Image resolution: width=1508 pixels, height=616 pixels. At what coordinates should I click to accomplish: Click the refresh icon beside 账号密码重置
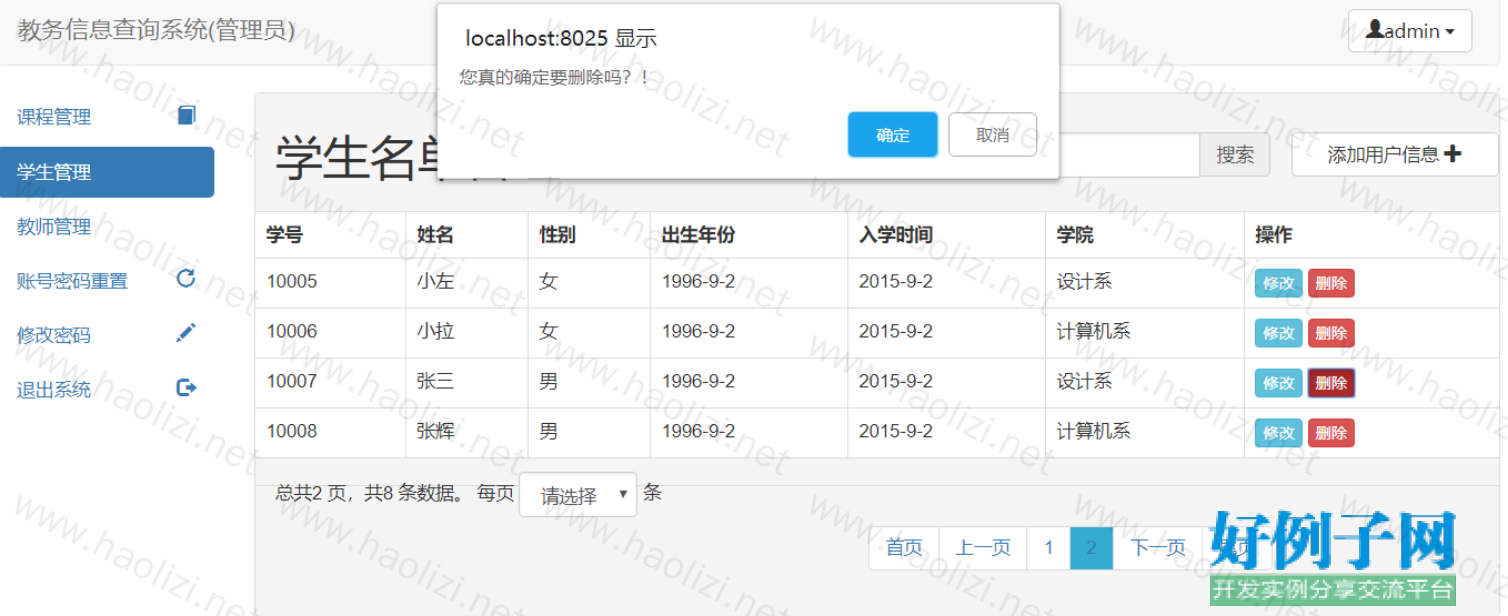[x=185, y=278]
